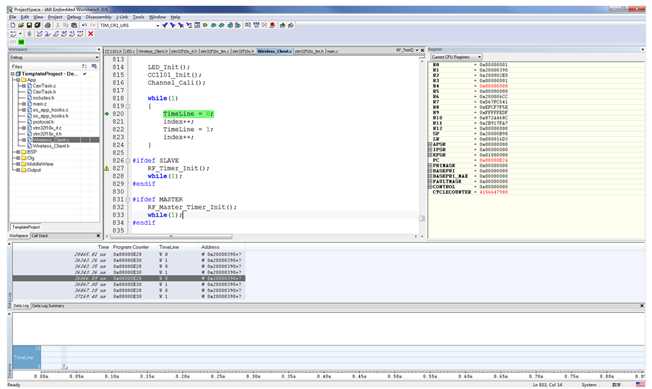The height and width of the screenshot is (389, 652).
Task: Select the TemplateProject tab below the file tree
Action: click(26, 227)
